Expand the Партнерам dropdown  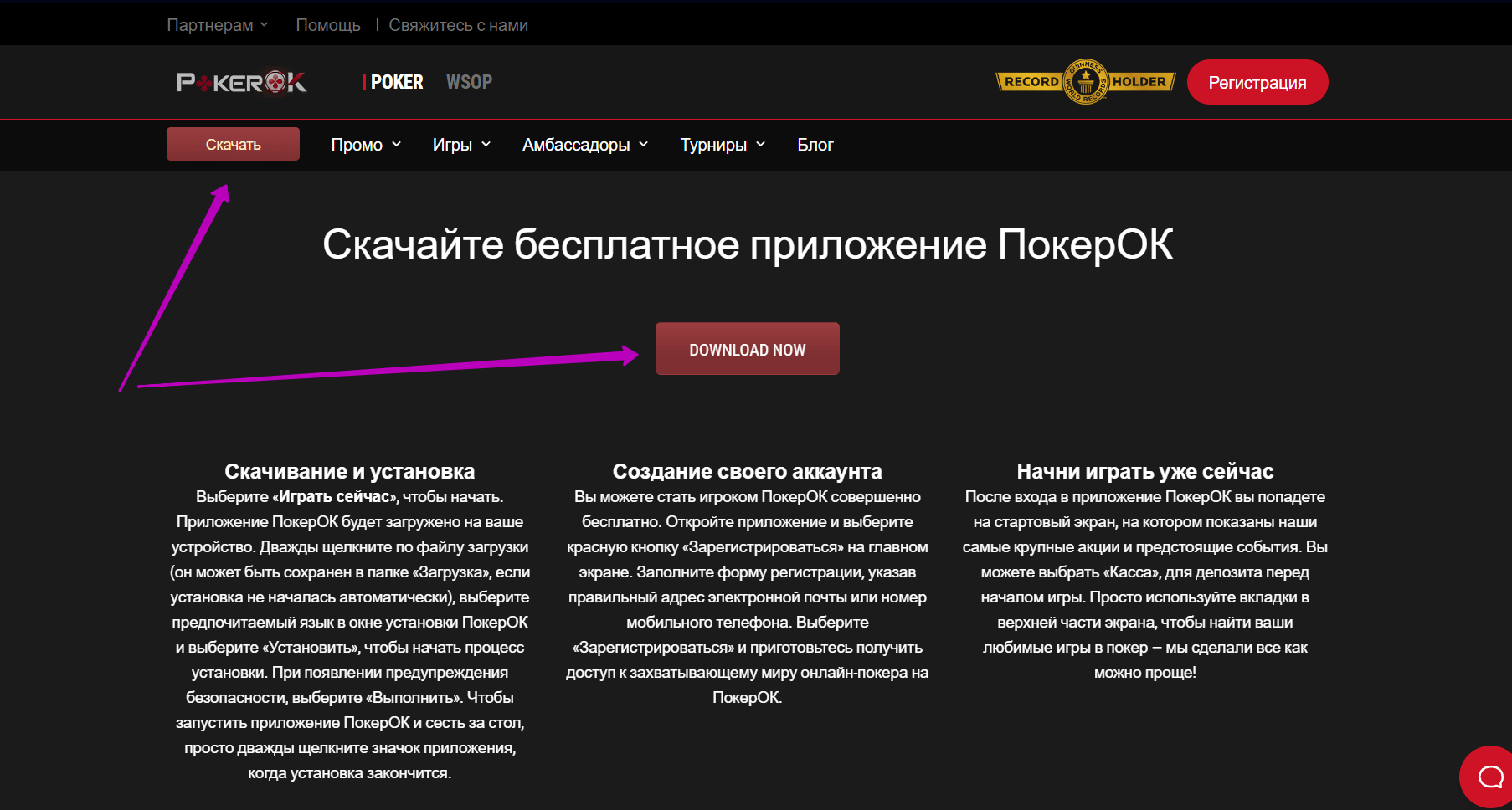coord(218,25)
